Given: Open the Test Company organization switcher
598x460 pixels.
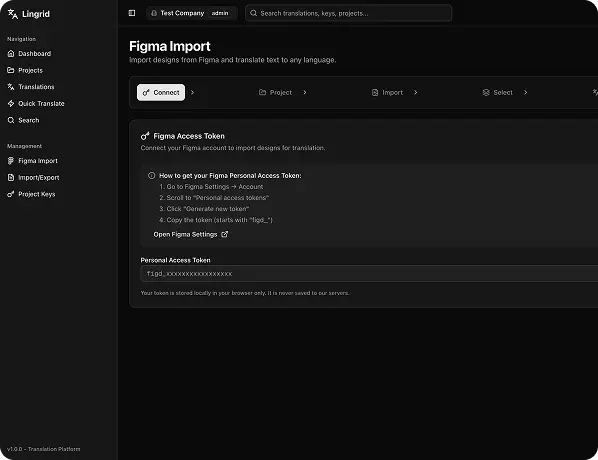Looking at the screenshot, I should (191, 13).
